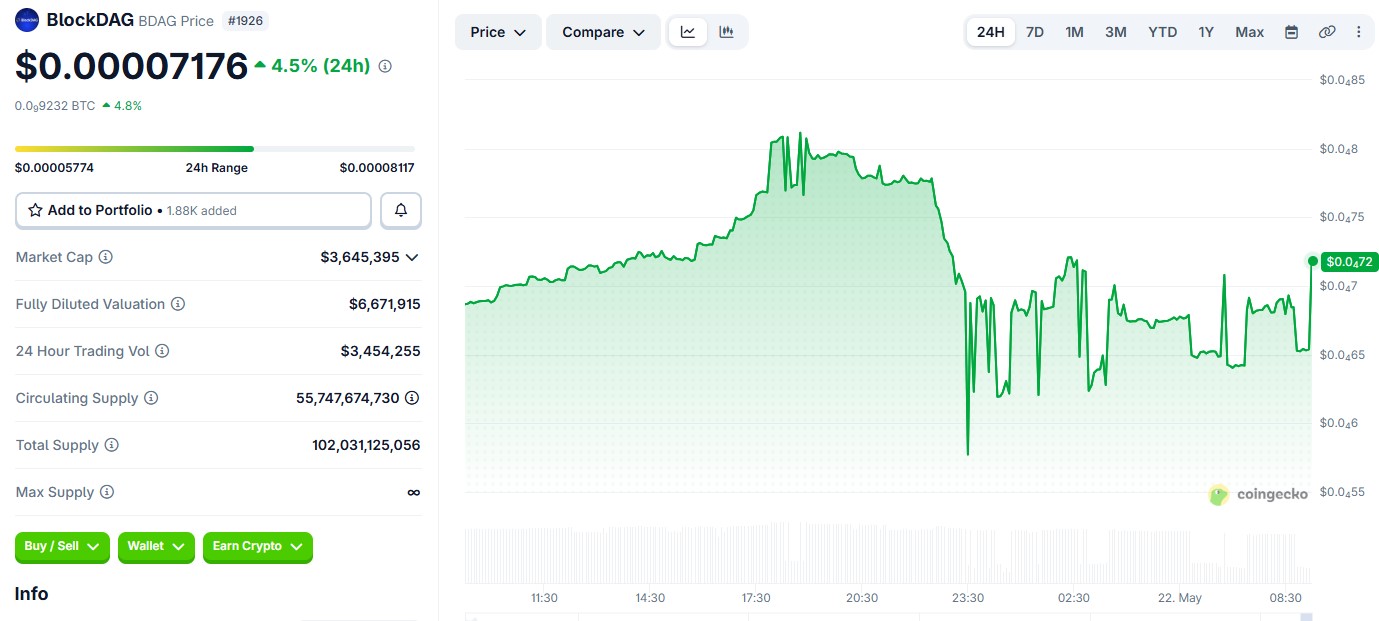This screenshot has width=1379, height=621.
Task: Click the 24h low value $0.00005774
Action: coord(54,167)
